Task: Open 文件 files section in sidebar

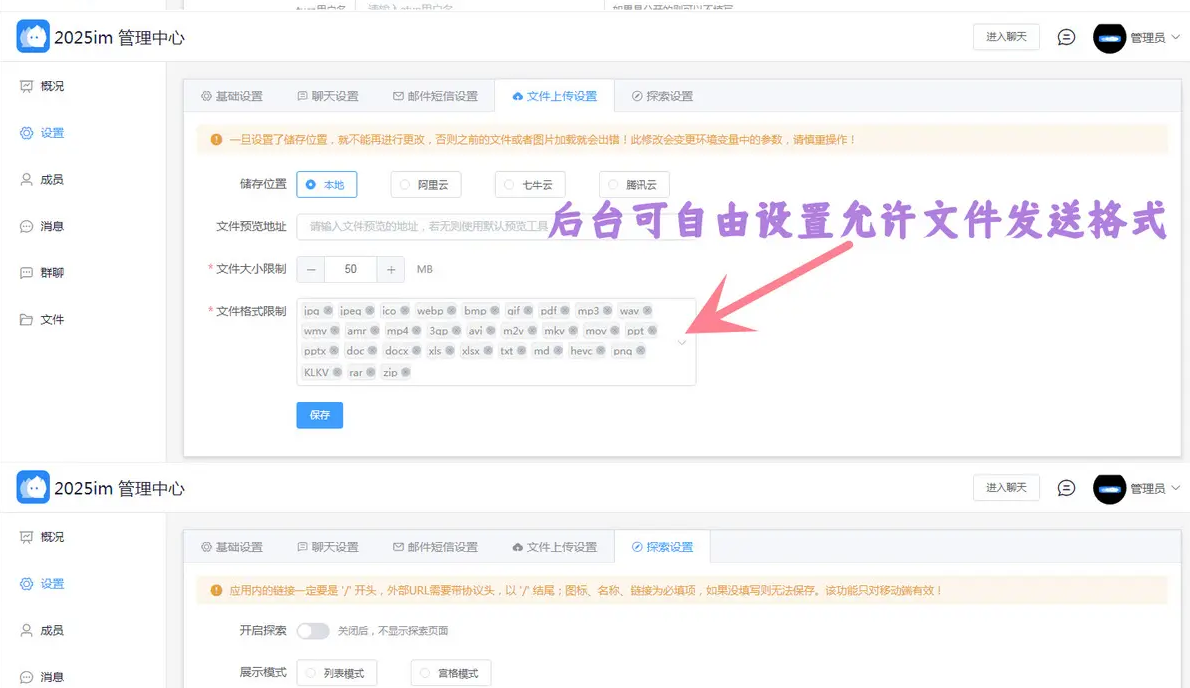Action: click(x=52, y=320)
